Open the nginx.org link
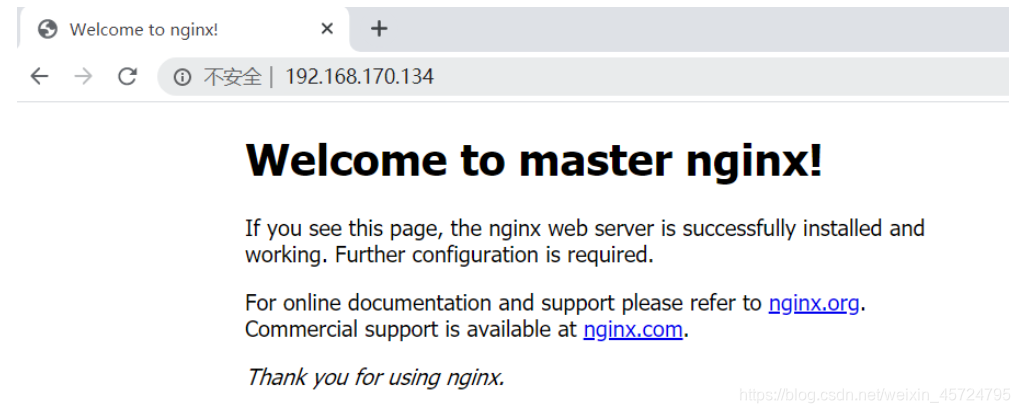The image size is (1020, 413). [x=814, y=303]
